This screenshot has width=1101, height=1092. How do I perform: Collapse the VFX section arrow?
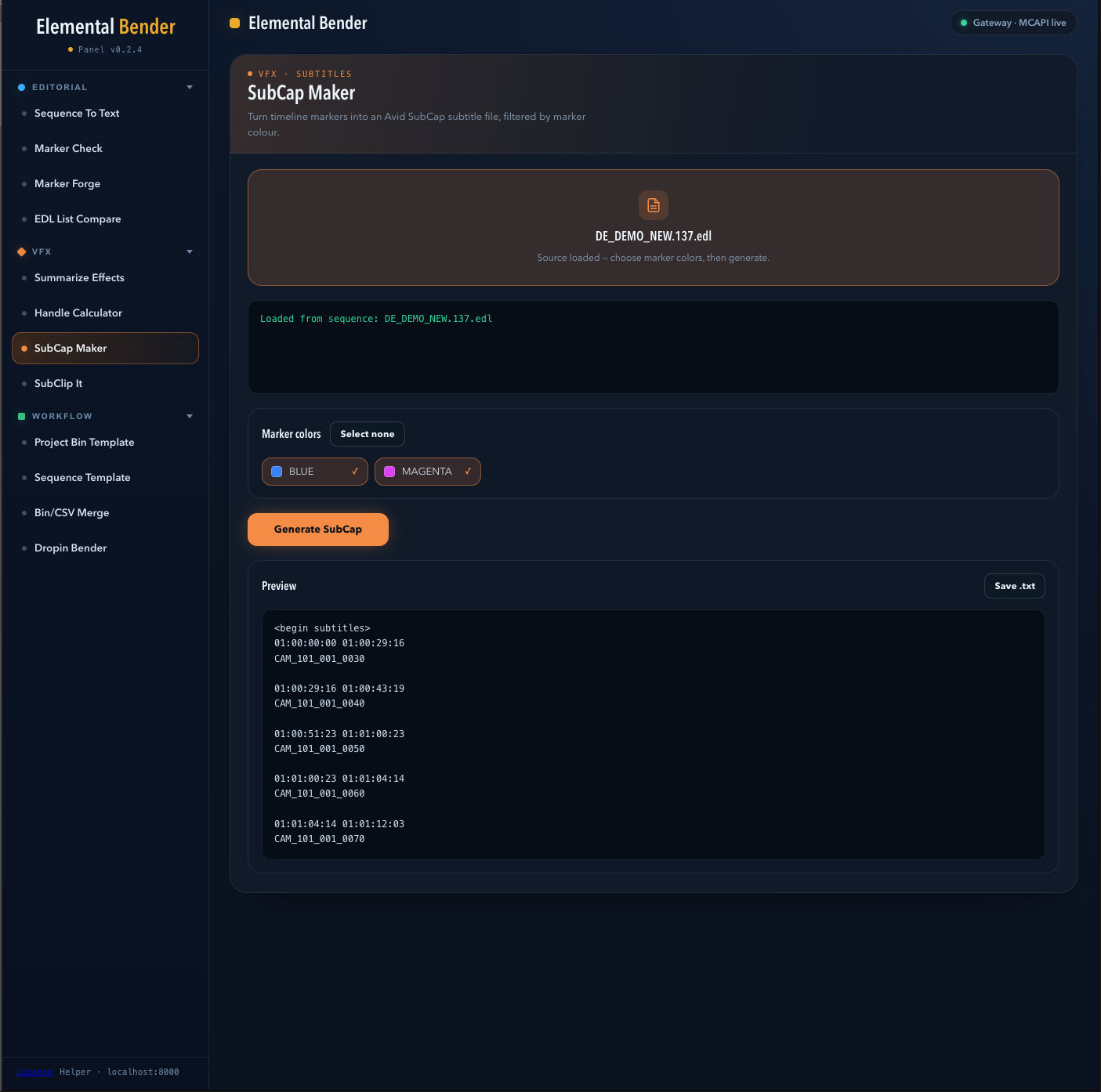point(190,251)
